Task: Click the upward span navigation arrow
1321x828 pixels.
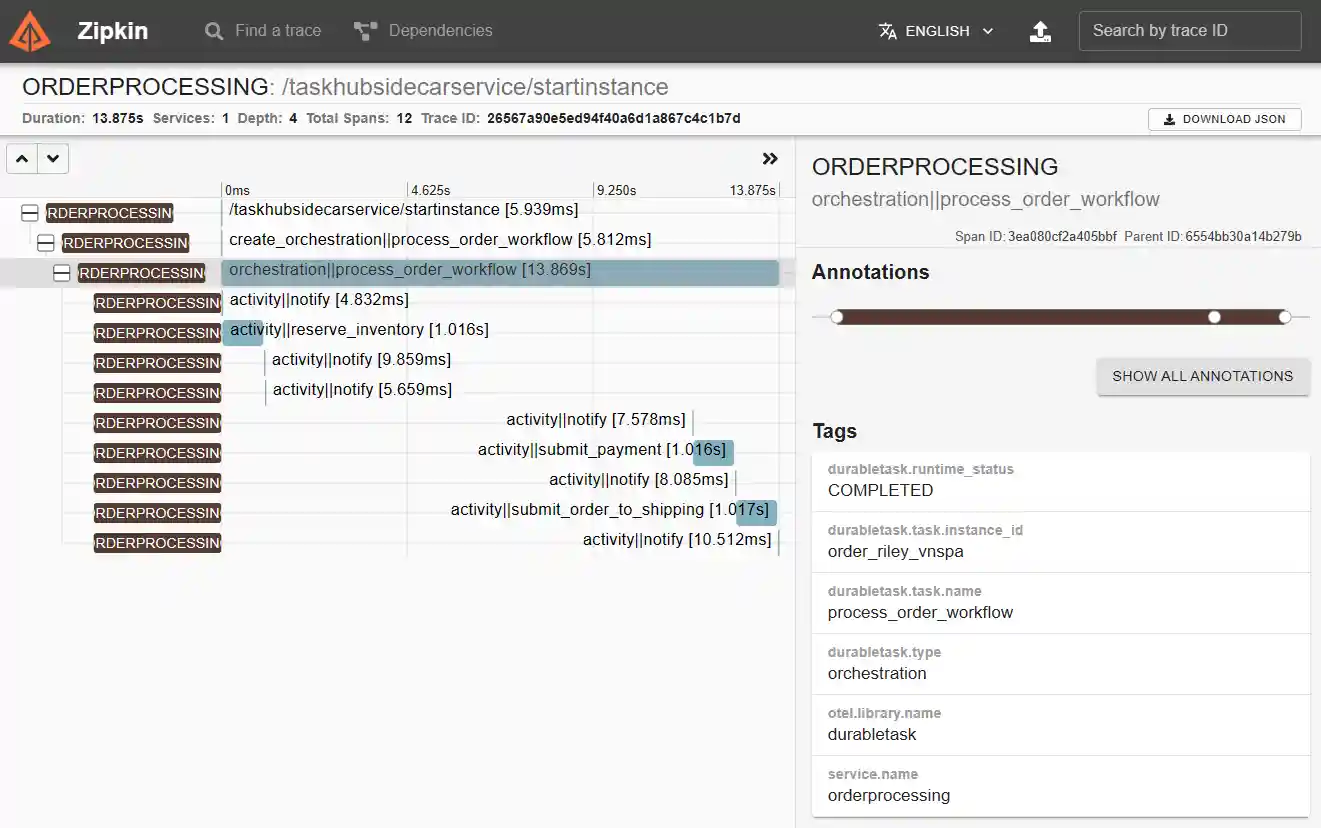Action: pos(21,158)
